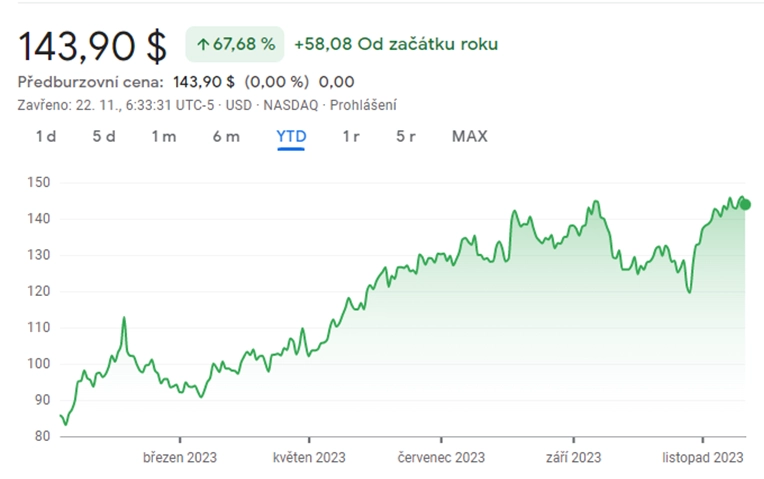Show the MAX range chart

pos(469,136)
